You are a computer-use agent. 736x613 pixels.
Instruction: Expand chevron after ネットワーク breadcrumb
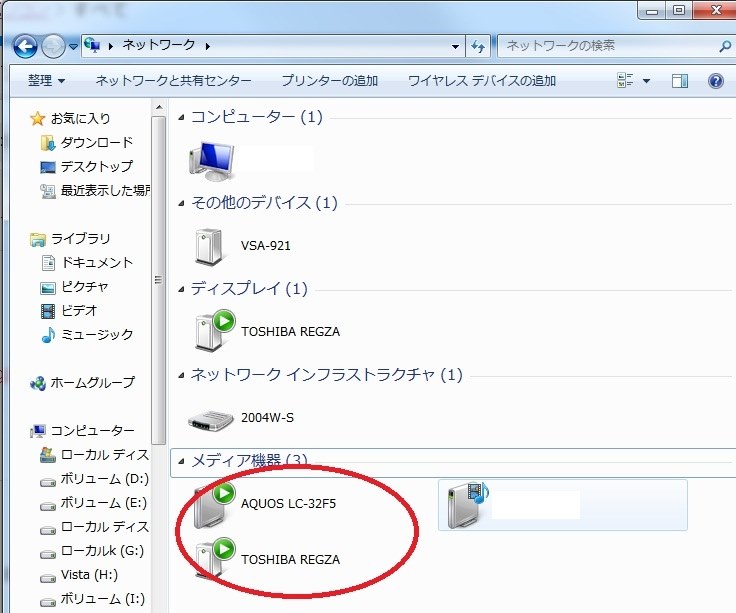point(207,46)
